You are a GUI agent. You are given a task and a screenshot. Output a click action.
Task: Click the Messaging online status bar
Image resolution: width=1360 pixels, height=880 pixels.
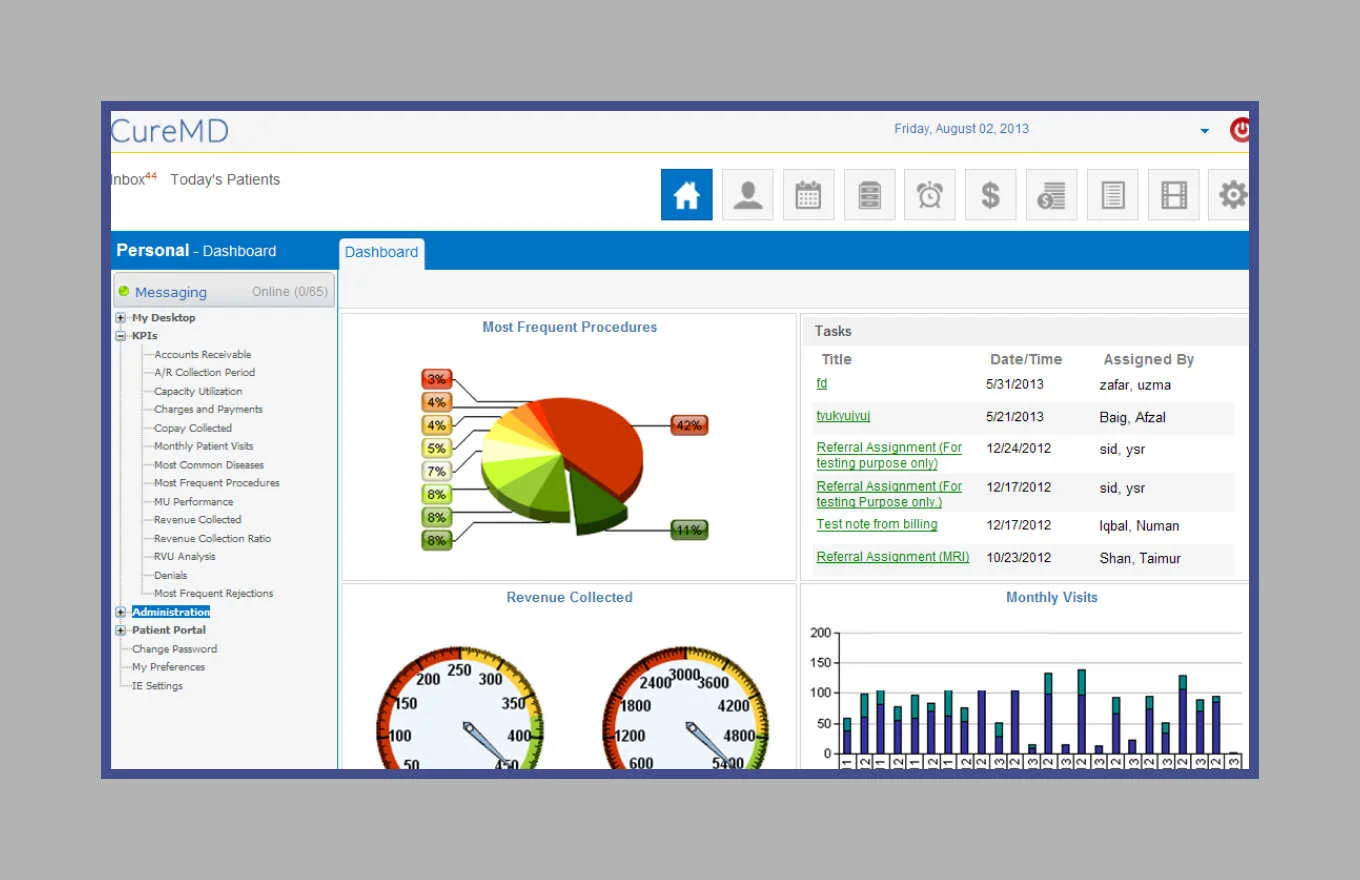(x=223, y=292)
